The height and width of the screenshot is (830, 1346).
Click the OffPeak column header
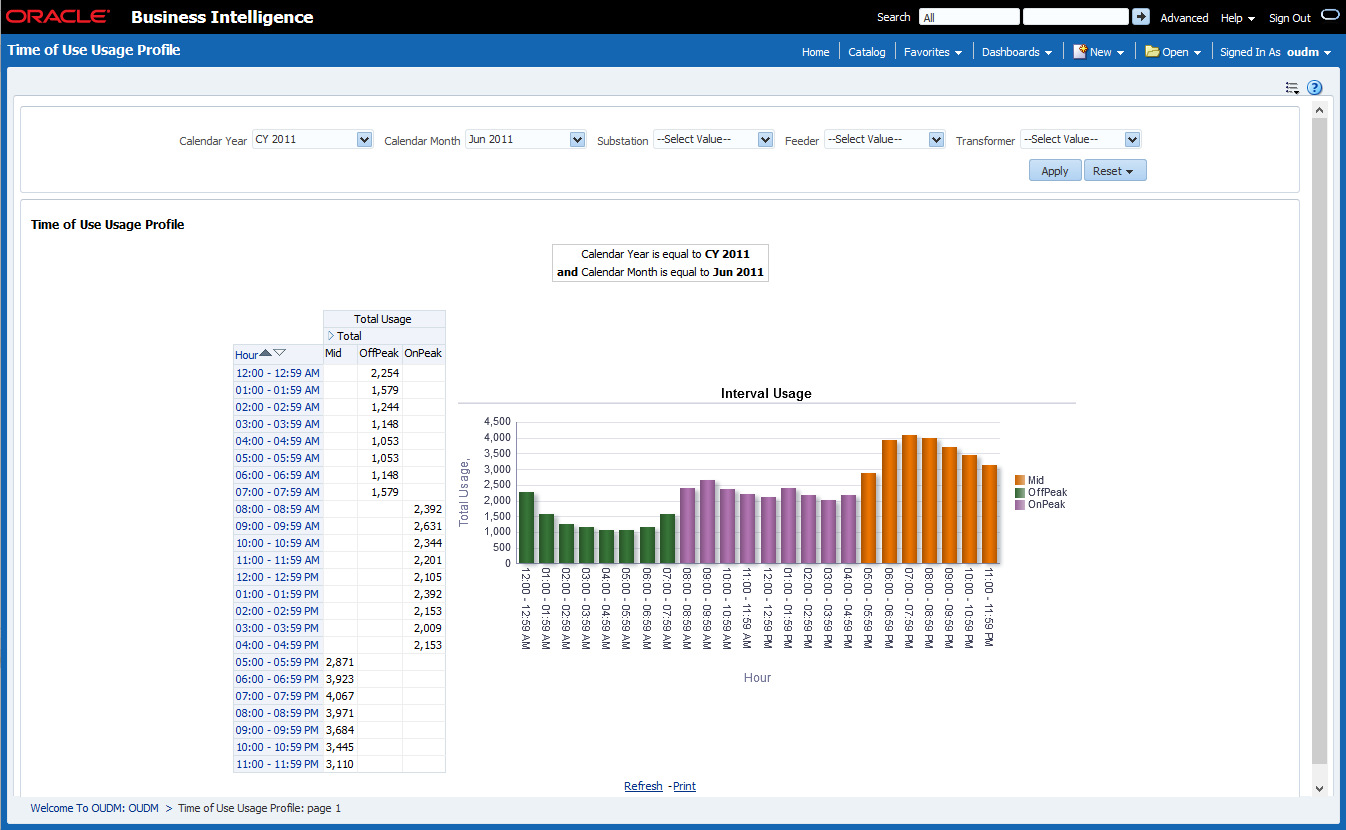click(379, 353)
